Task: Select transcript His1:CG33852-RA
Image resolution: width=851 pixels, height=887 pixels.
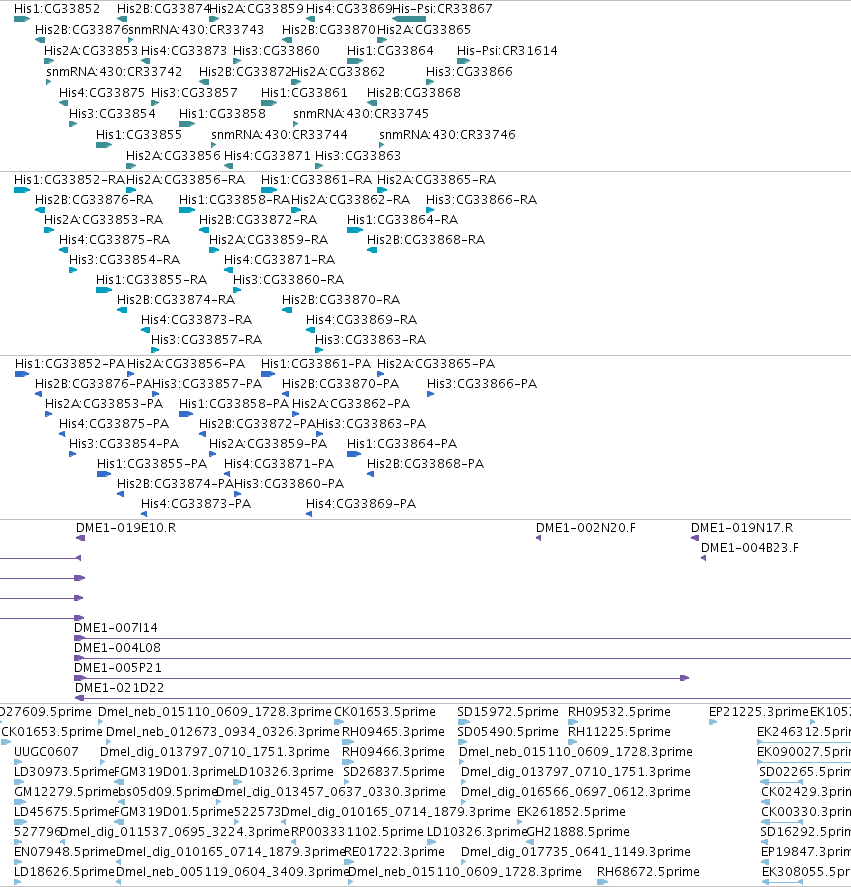Action: [x=69, y=180]
